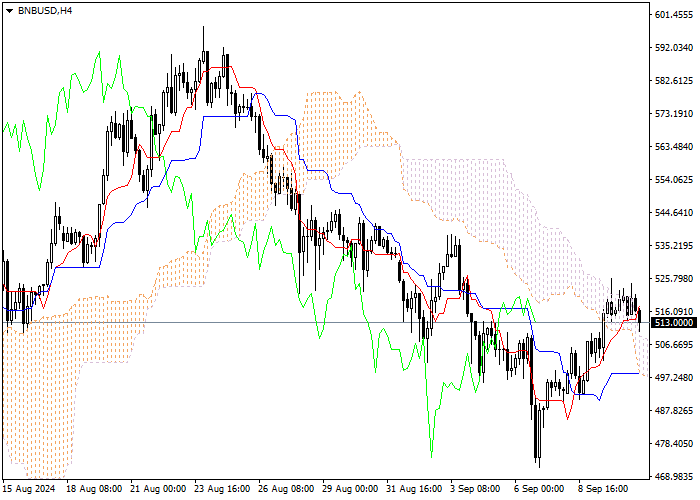Image resolution: width=700 pixels, height=500 pixels.
Task: Select the 3 Sep 08:00 time label
Action: [x=475, y=489]
